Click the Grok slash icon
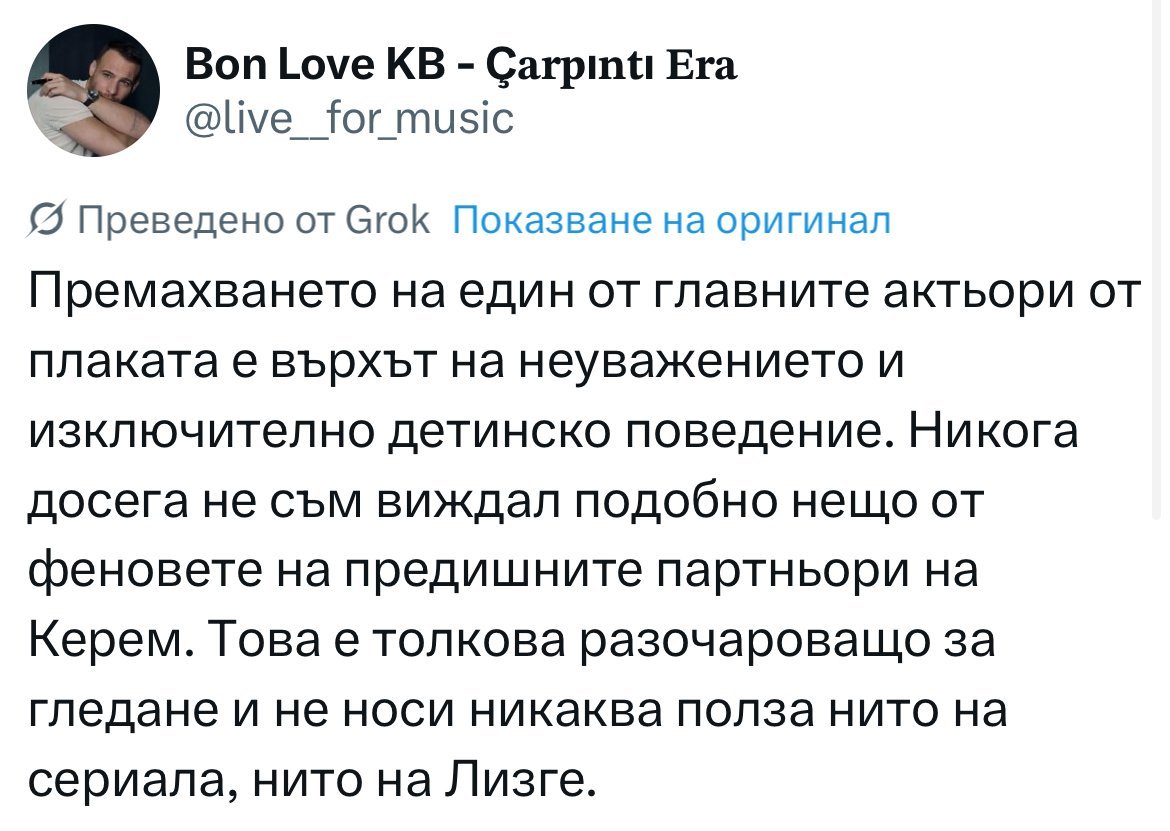Viewport: 1170px width, 831px height. (44, 219)
